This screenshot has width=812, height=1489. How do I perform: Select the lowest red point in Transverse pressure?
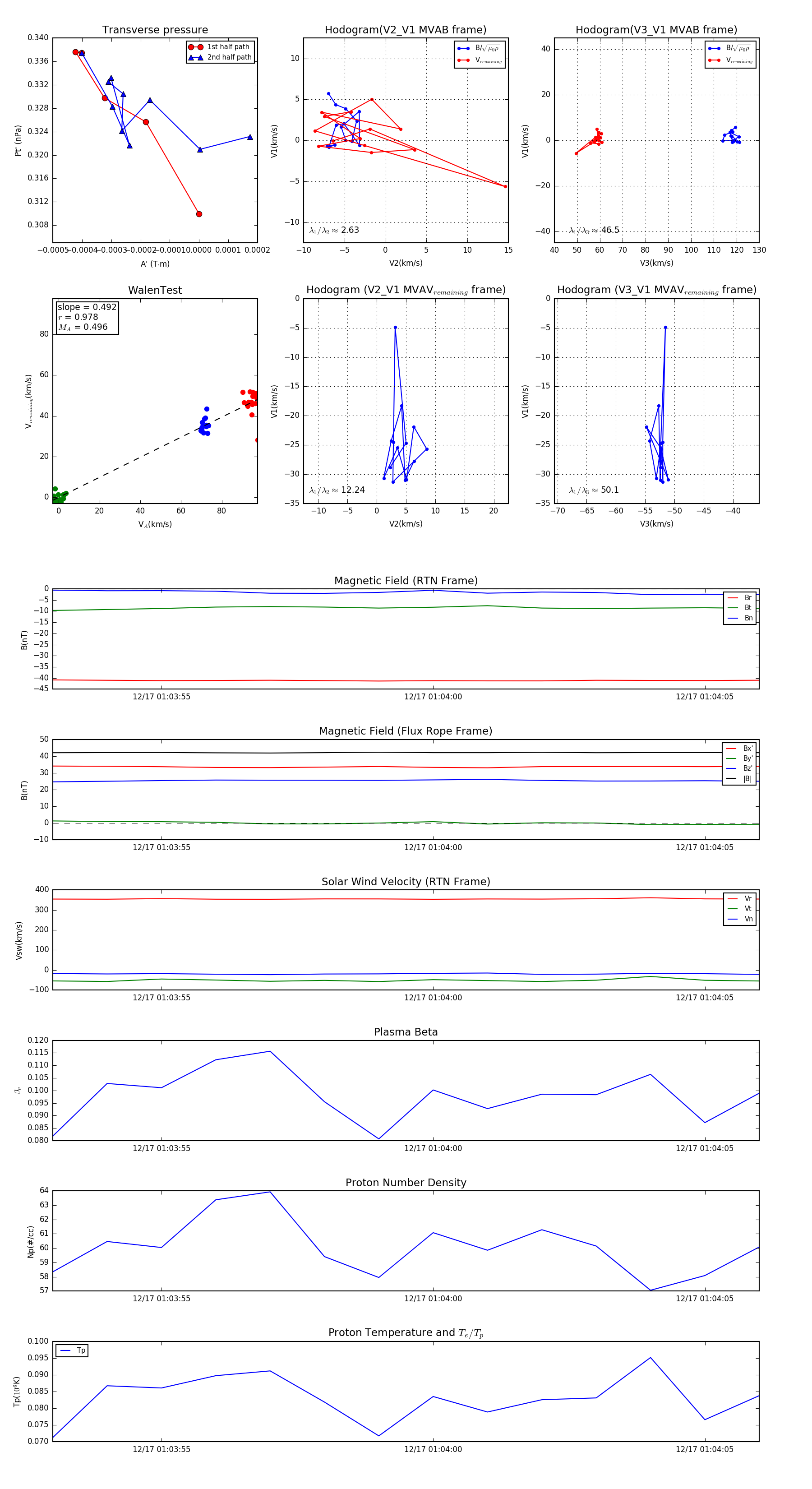[199, 214]
